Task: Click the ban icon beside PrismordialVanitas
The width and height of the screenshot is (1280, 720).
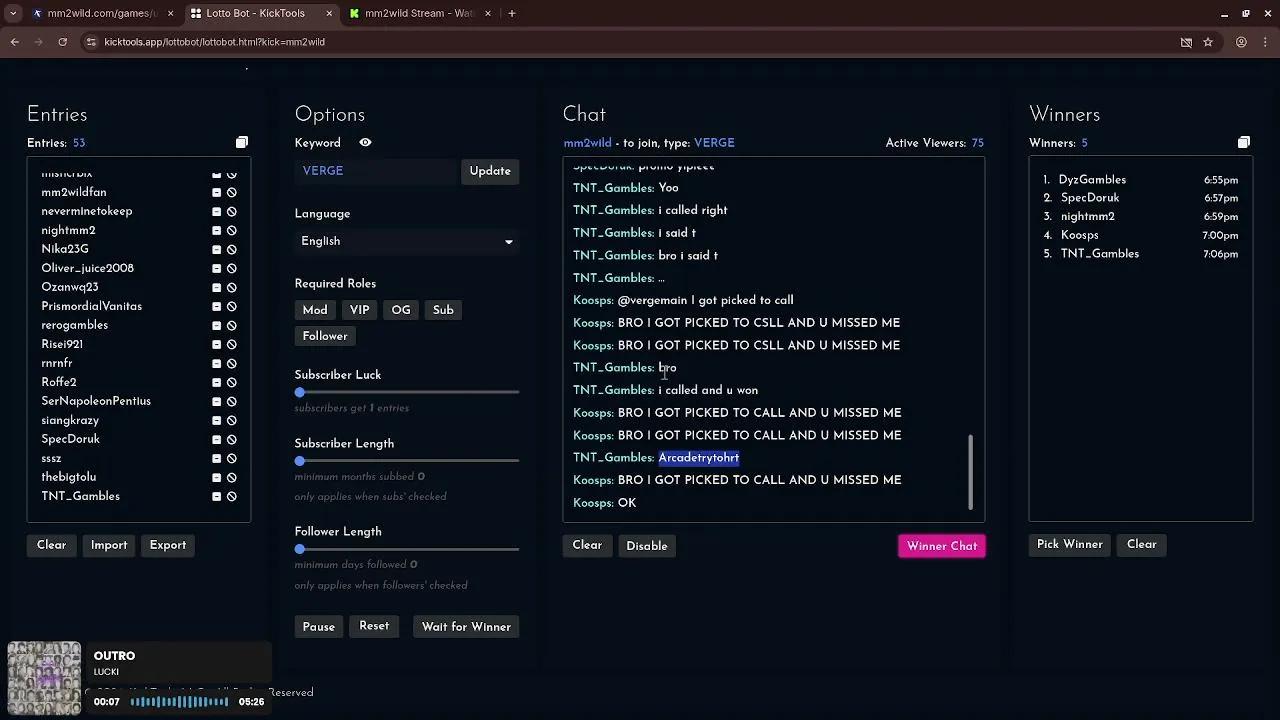Action: coord(232,306)
